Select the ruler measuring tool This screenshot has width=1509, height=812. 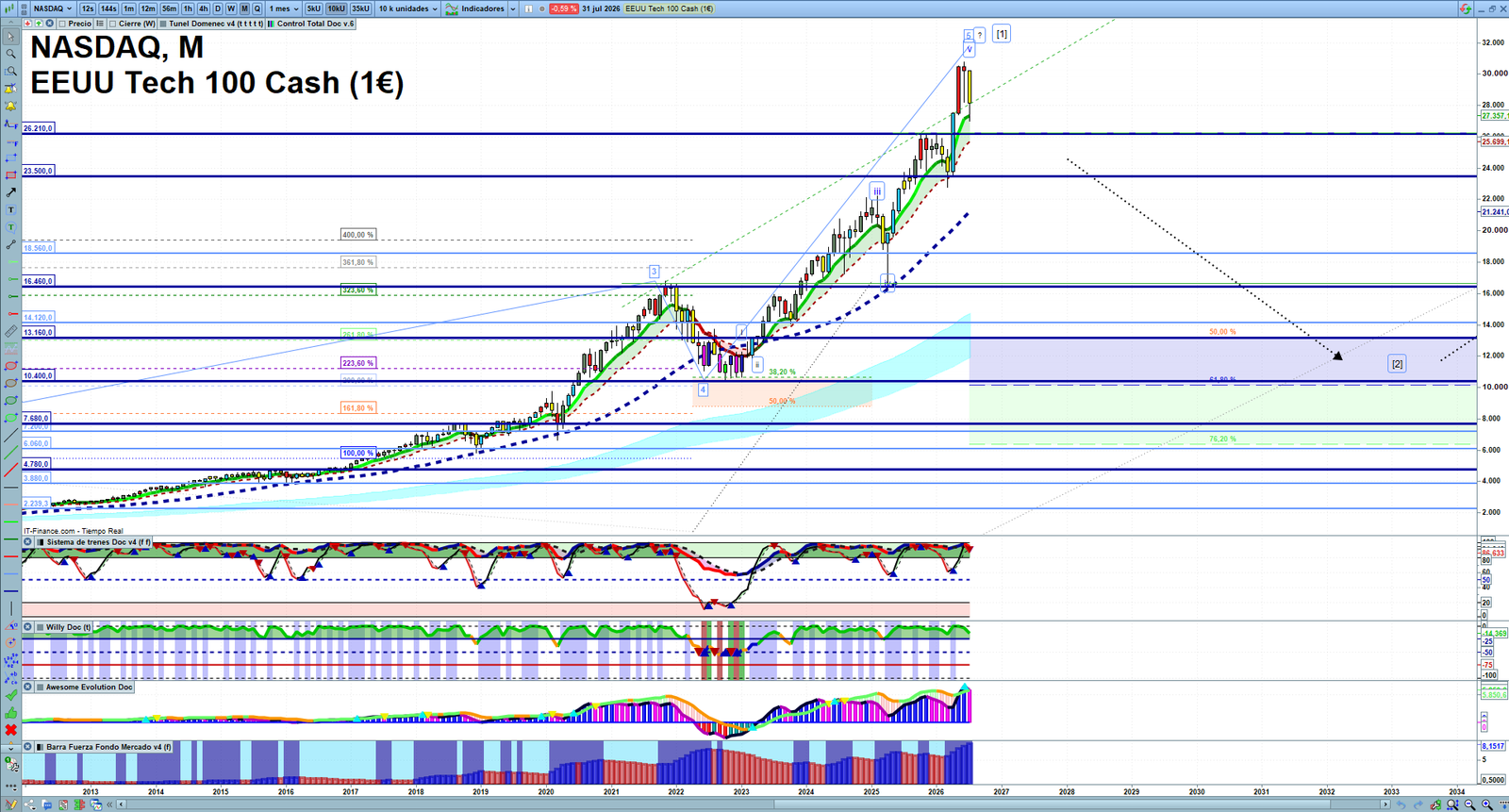point(11,330)
